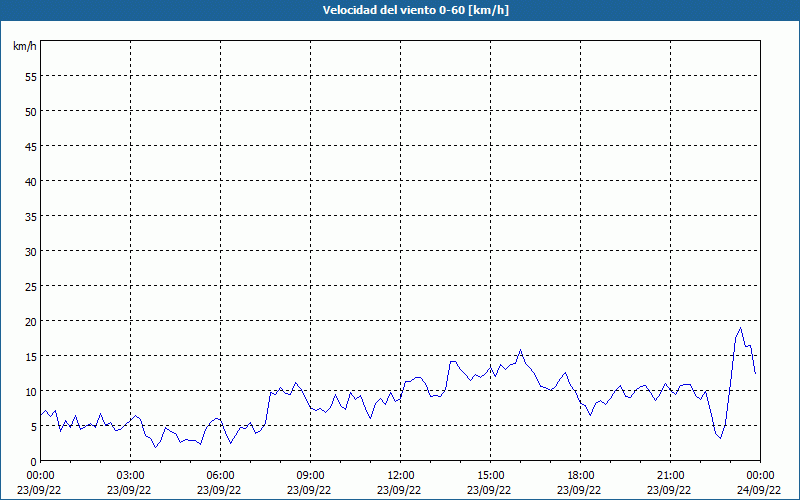This screenshot has height=500, width=800.
Task: Select the 40 y-axis tick label
Action: point(30,181)
